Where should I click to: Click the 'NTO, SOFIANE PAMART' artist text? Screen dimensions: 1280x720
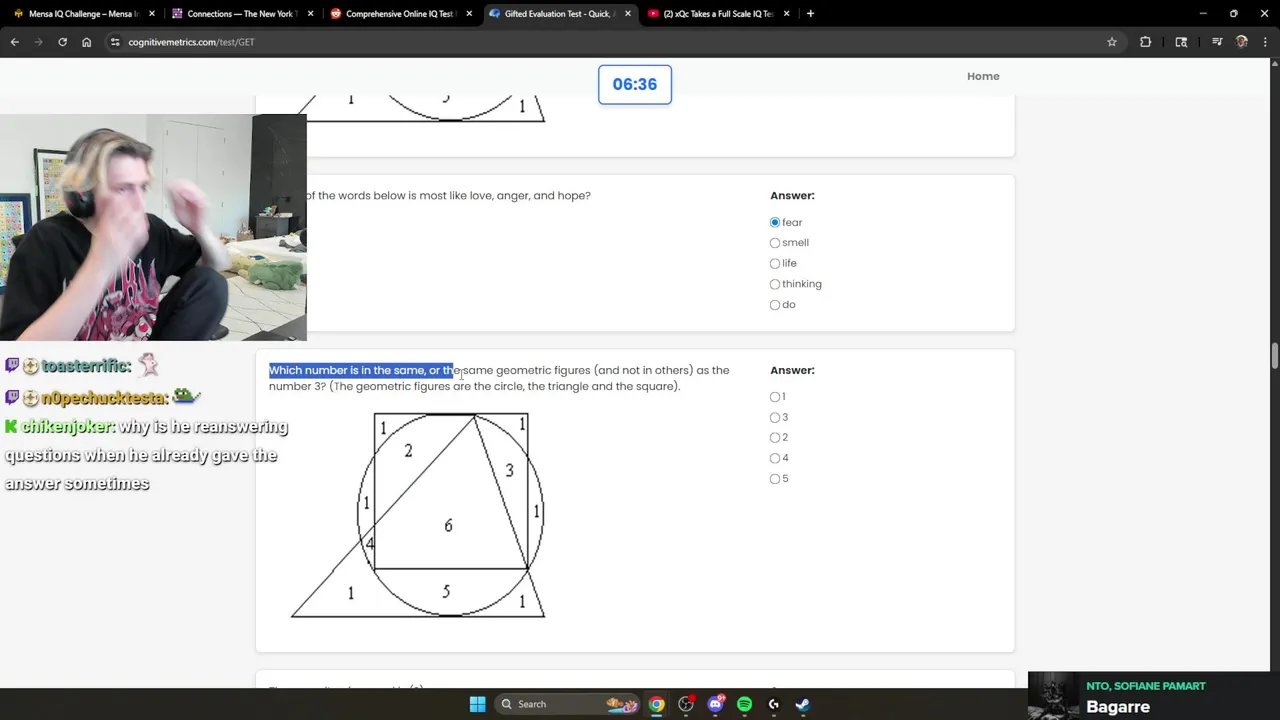(x=1146, y=686)
